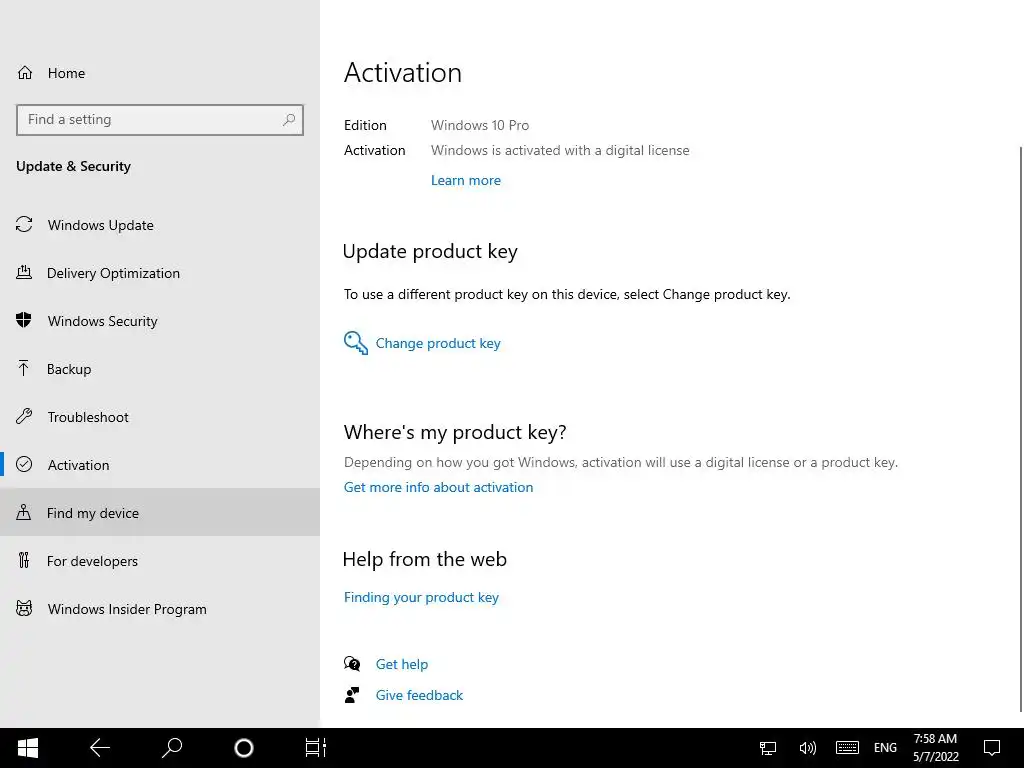1024x768 pixels.
Task: Click the Windows Update refresh arrows icon
Action: click(24, 225)
